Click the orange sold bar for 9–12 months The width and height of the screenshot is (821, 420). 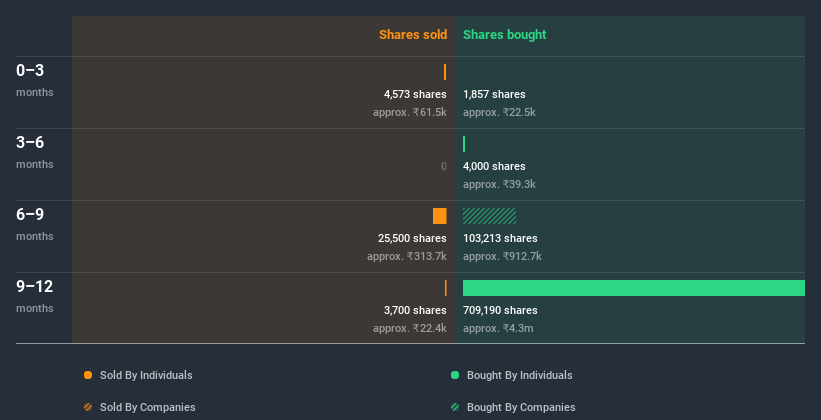[446, 288]
